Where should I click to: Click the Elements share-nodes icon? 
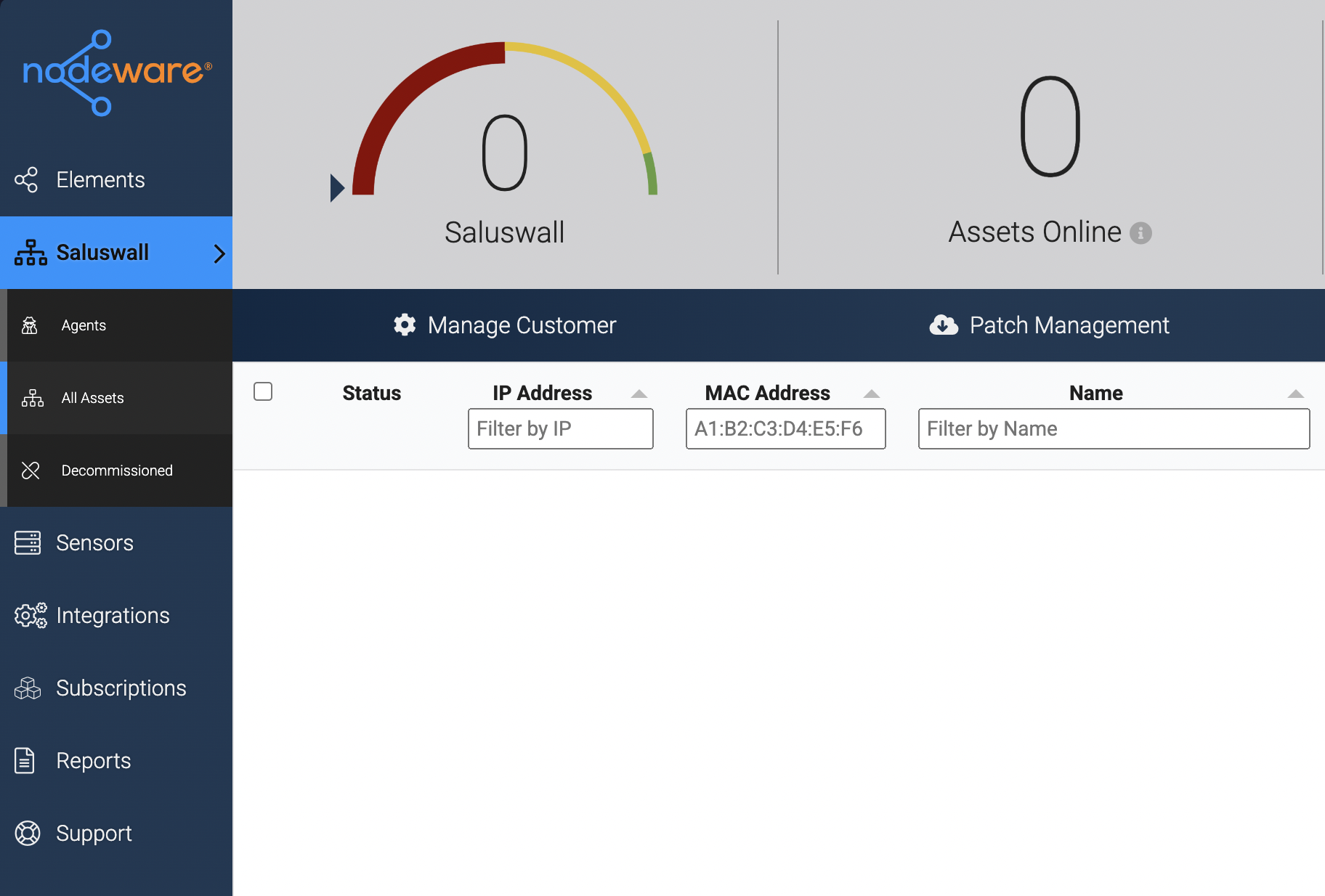click(26, 180)
